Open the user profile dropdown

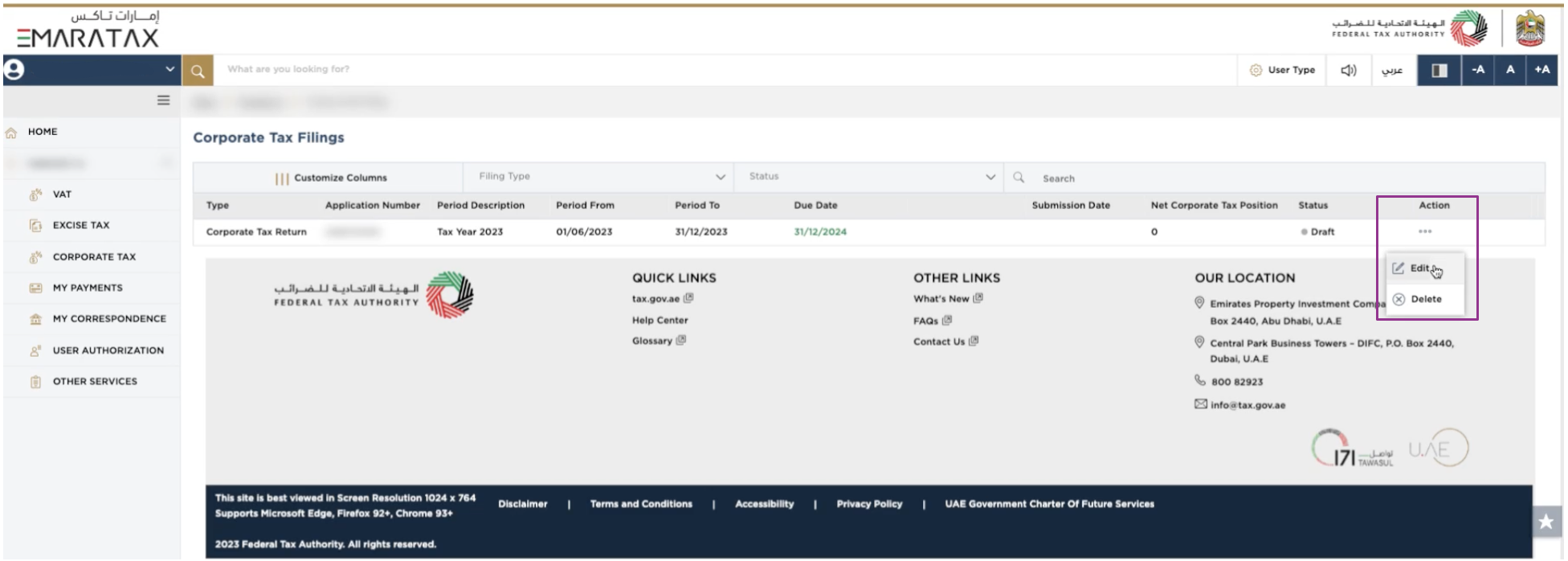pyautogui.click(x=91, y=70)
